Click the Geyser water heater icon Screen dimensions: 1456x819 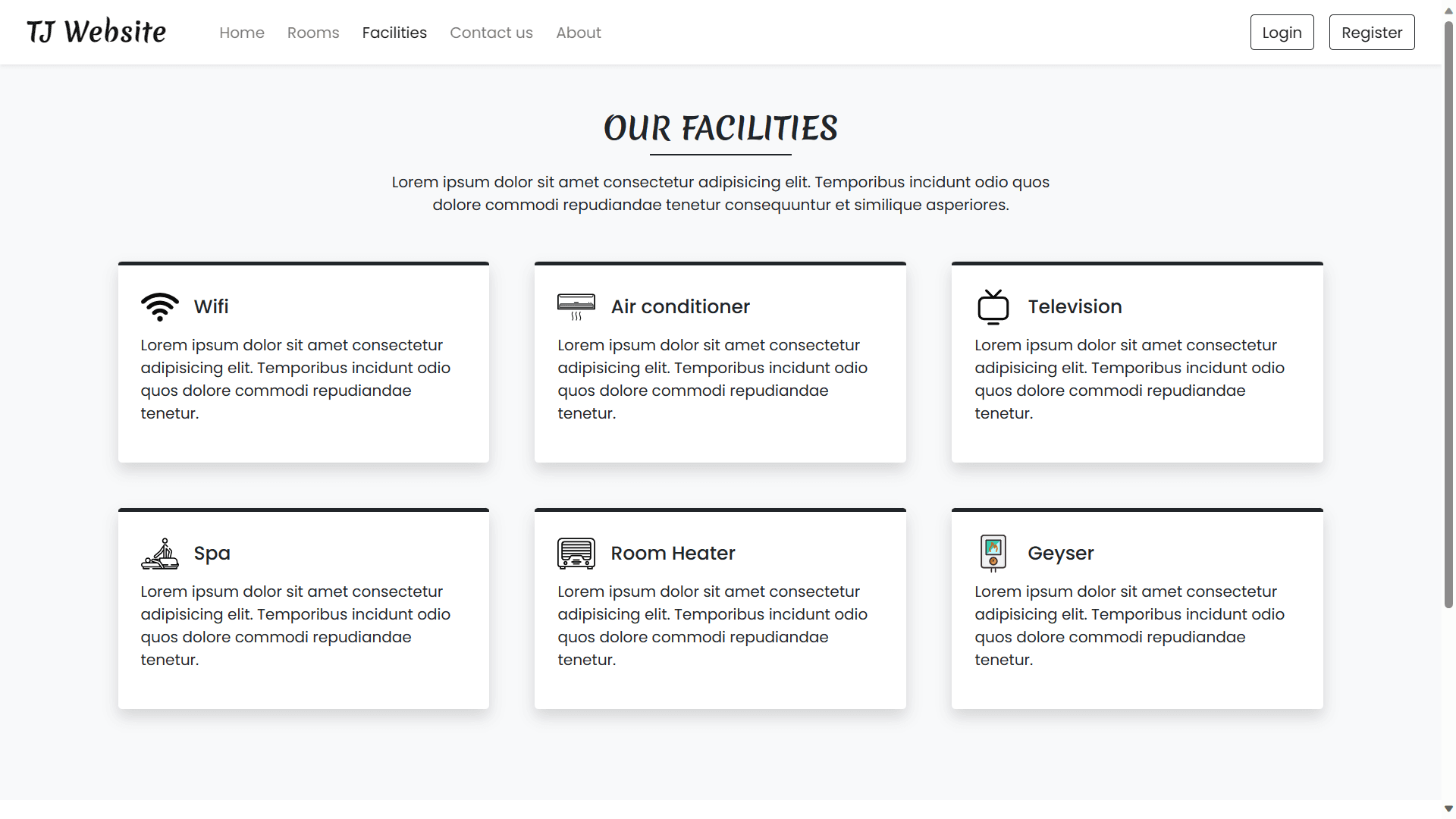pyautogui.click(x=993, y=554)
